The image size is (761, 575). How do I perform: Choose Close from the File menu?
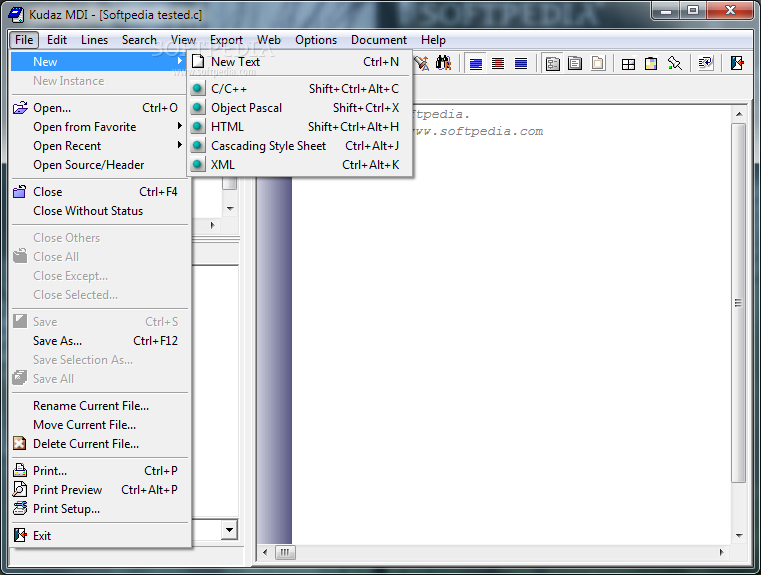(x=99, y=192)
